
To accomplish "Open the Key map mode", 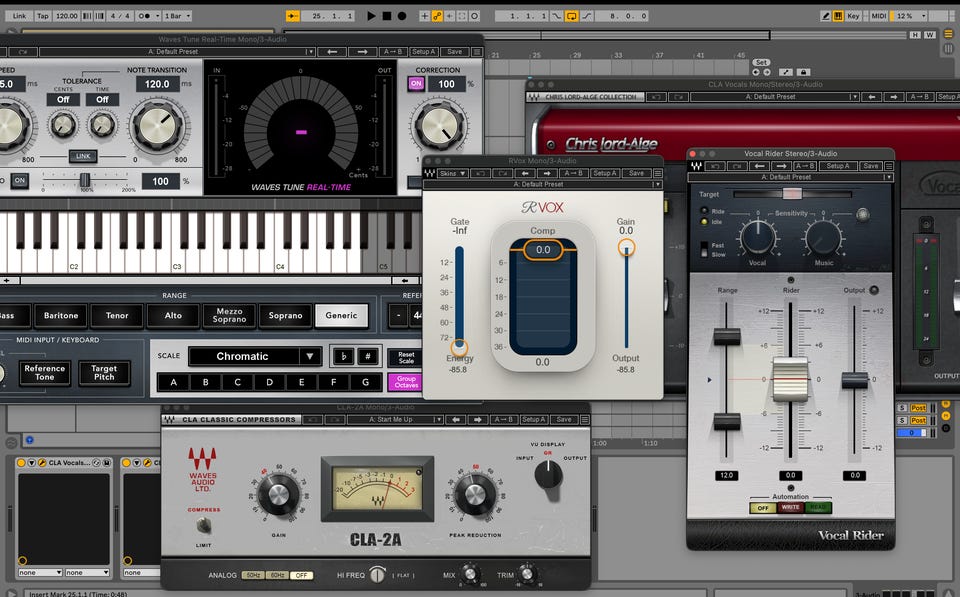I will (x=853, y=16).
